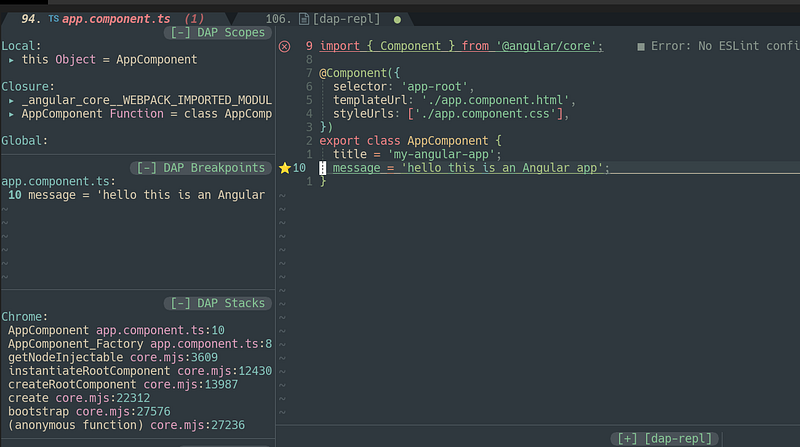The image size is (800, 447).
Task: Click the @Component({ decorator line
Action: click(359, 73)
